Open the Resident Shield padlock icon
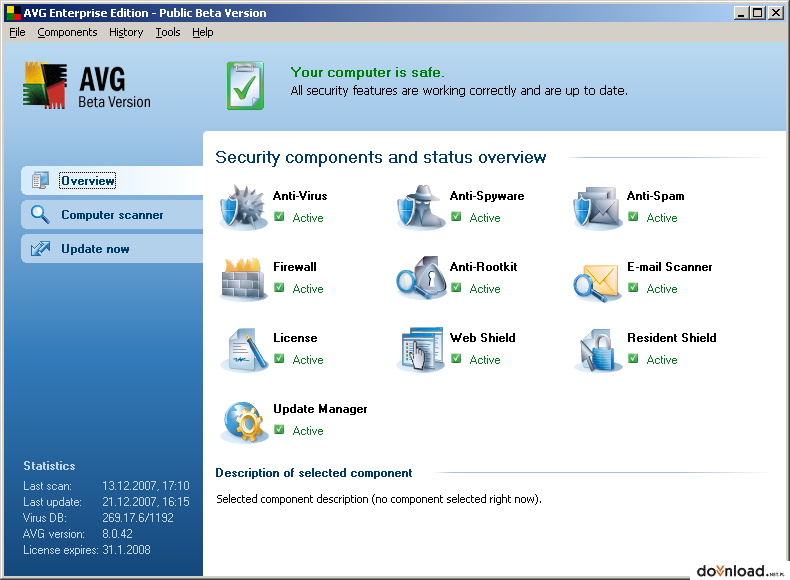Screen dimensions: 790x580 click(597, 350)
